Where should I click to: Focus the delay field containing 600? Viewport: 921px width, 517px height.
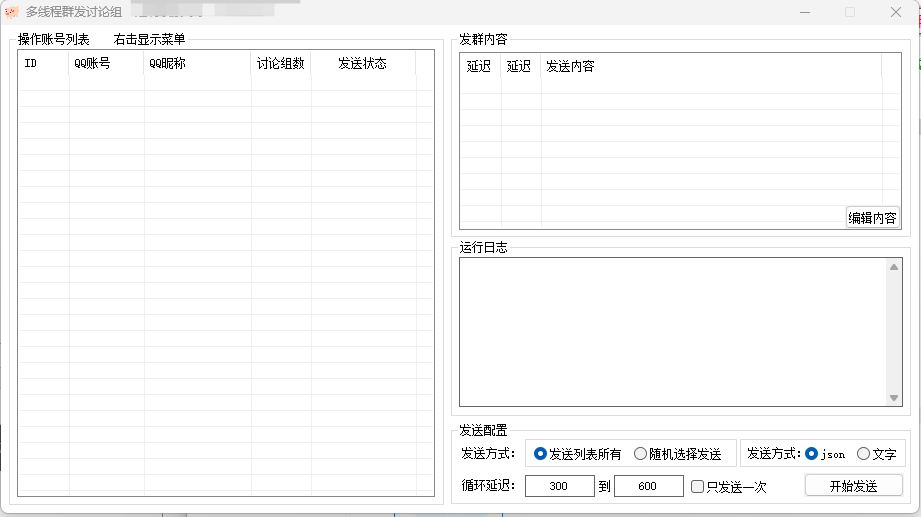coord(648,486)
